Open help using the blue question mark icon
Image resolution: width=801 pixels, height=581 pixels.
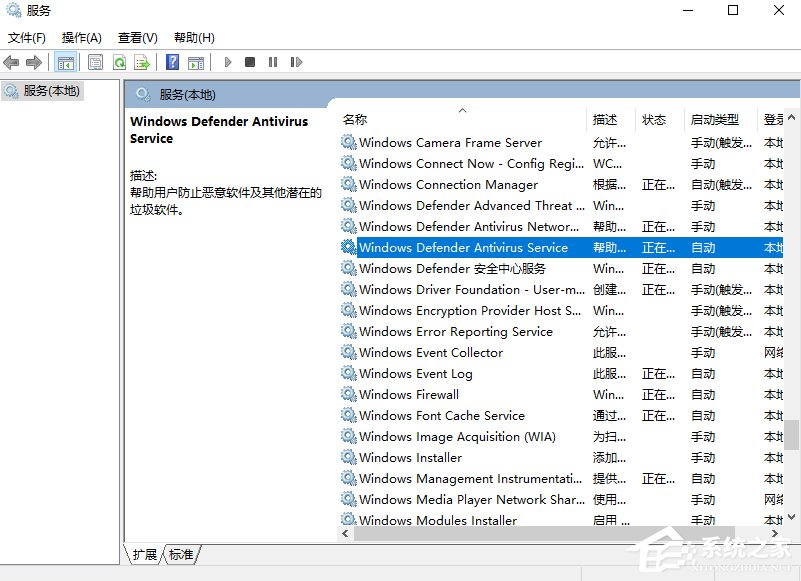(x=173, y=61)
